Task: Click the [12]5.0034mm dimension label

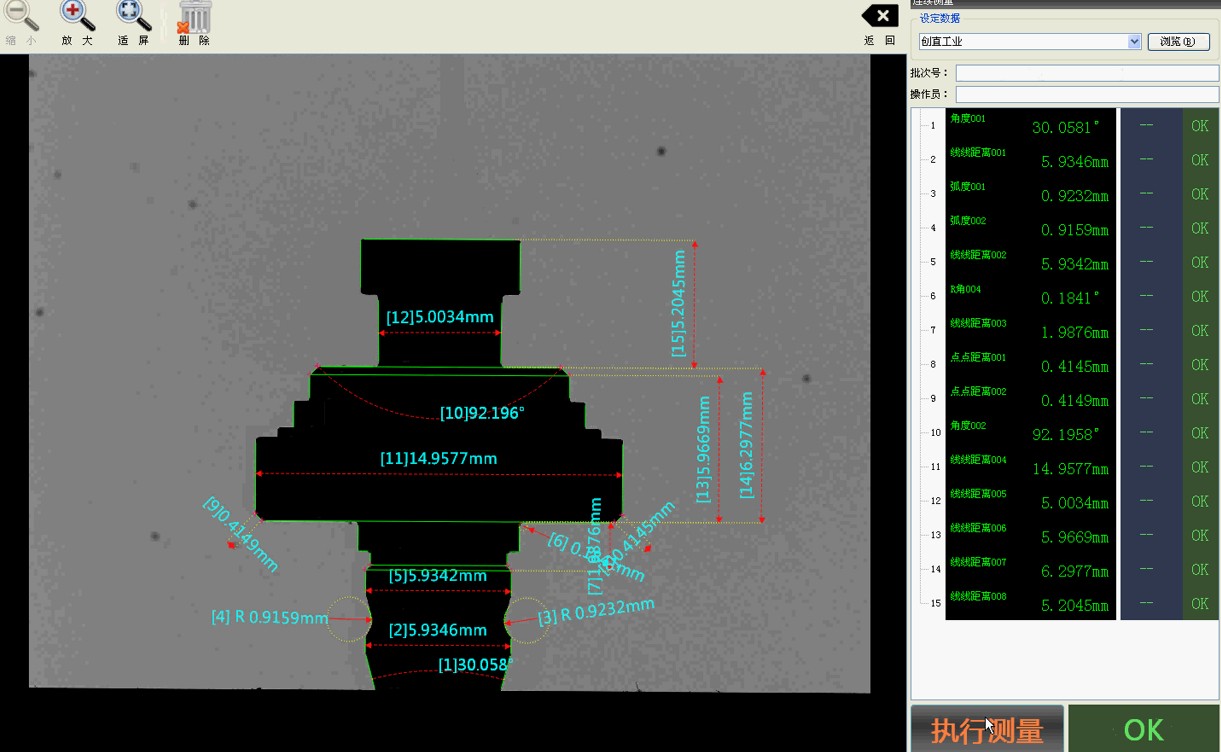Action: (440, 317)
